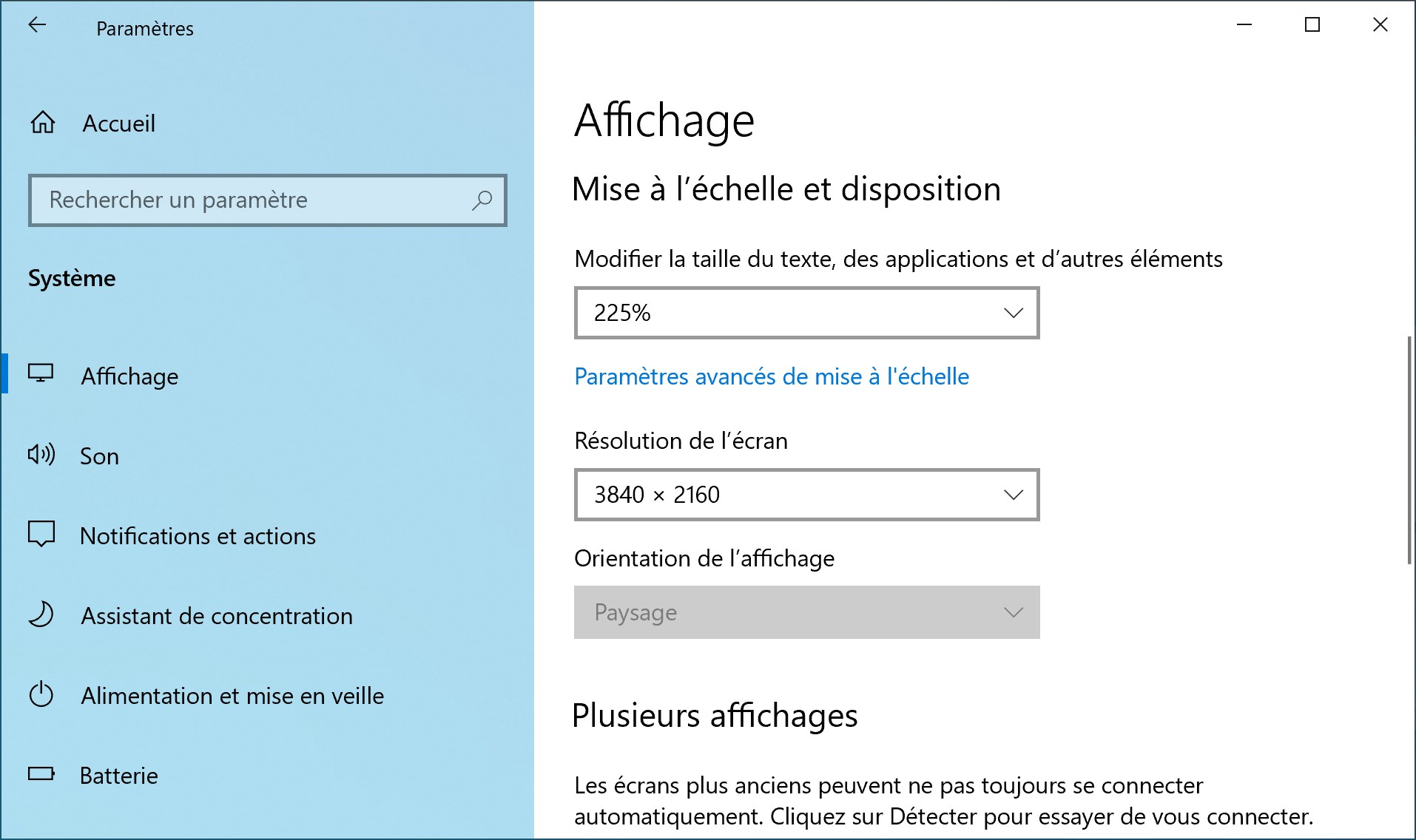Click the Alimentation power icon
Screen dimensions: 1416x840
[x=41, y=694]
